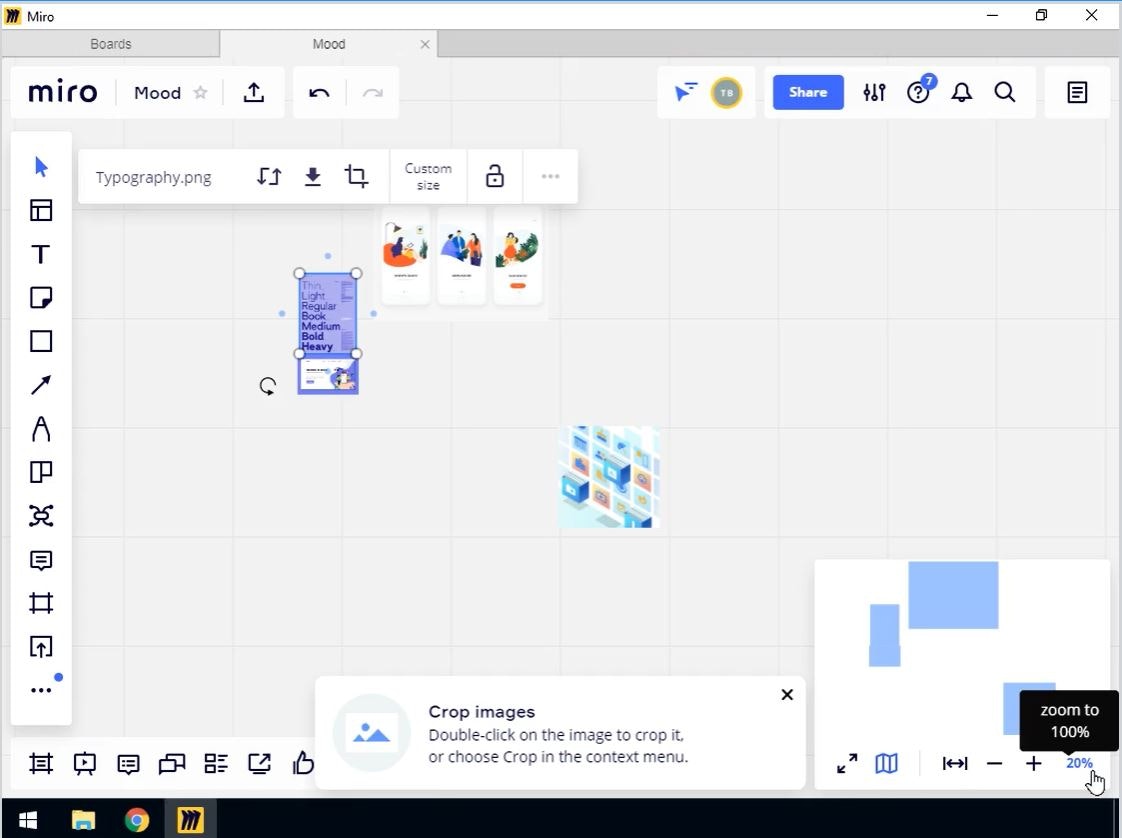Select the Frame tool in left toolbar
The height and width of the screenshot is (838, 1122).
[41, 603]
